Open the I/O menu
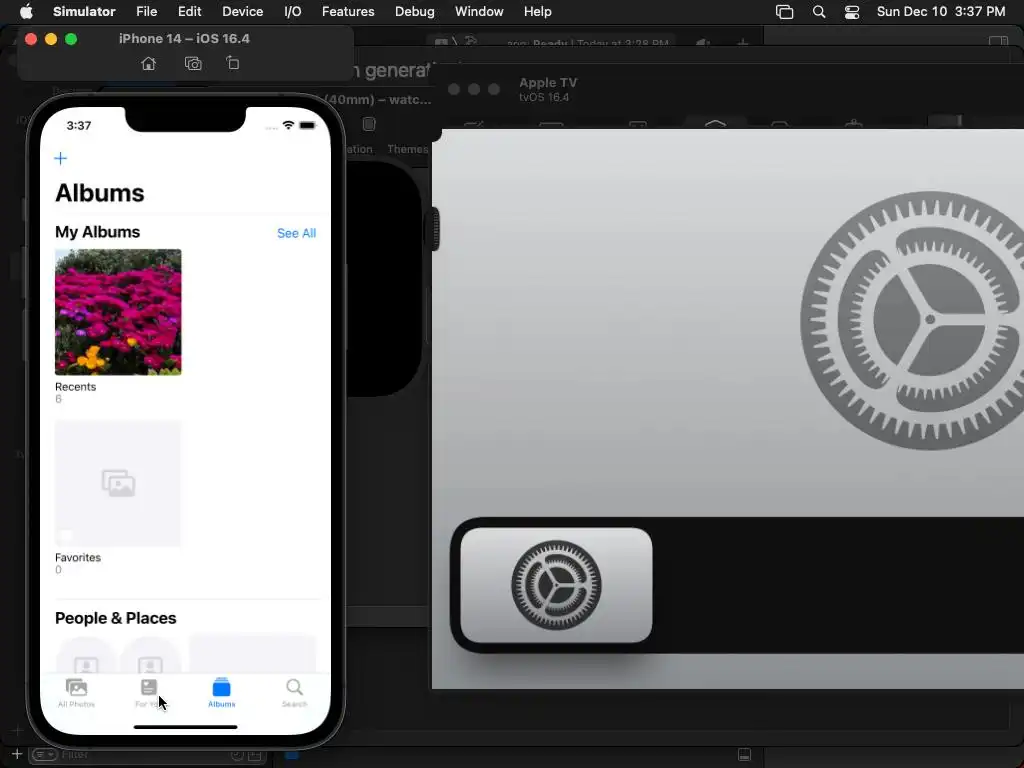This screenshot has width=1024, height=768. click(293, 12)
